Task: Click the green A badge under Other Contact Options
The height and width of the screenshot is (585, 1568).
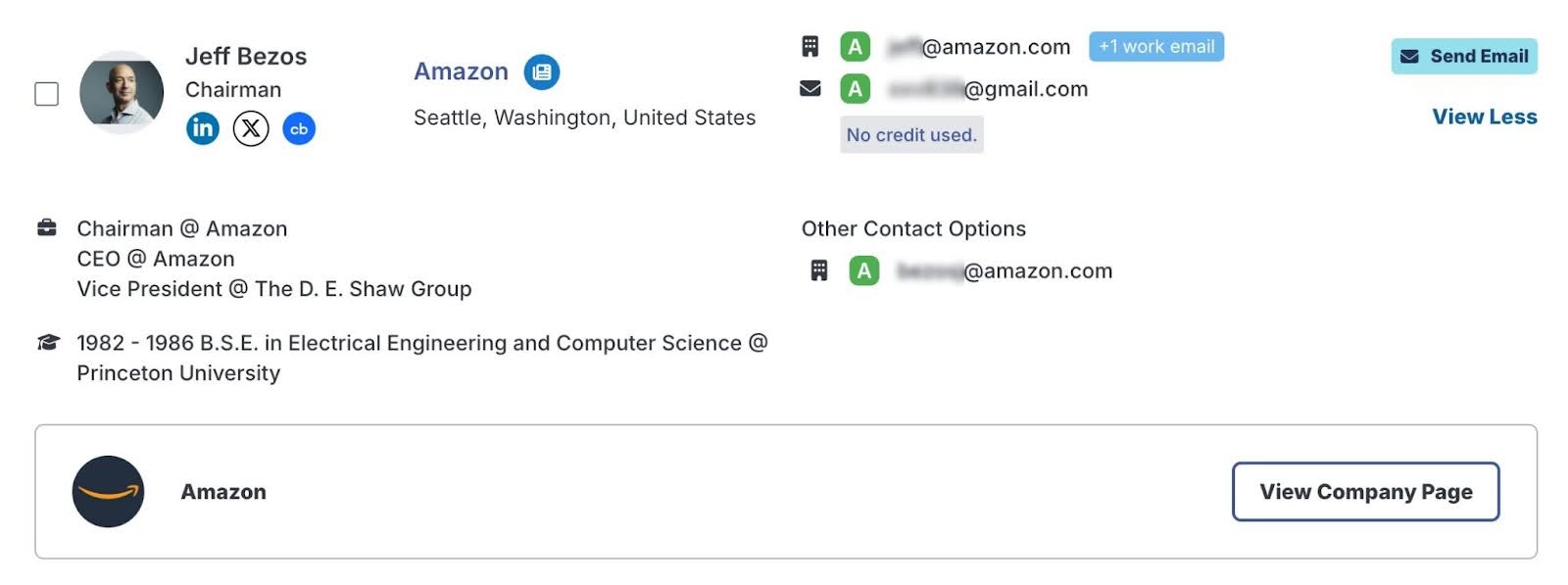Action: [x=863, y=270]
